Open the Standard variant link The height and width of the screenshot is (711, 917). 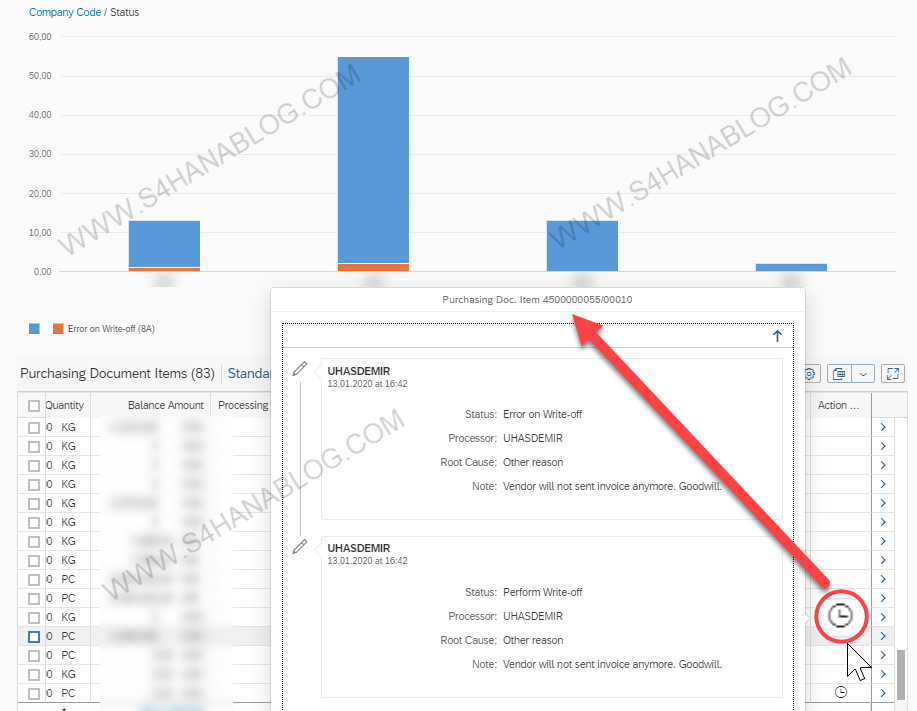250,373
